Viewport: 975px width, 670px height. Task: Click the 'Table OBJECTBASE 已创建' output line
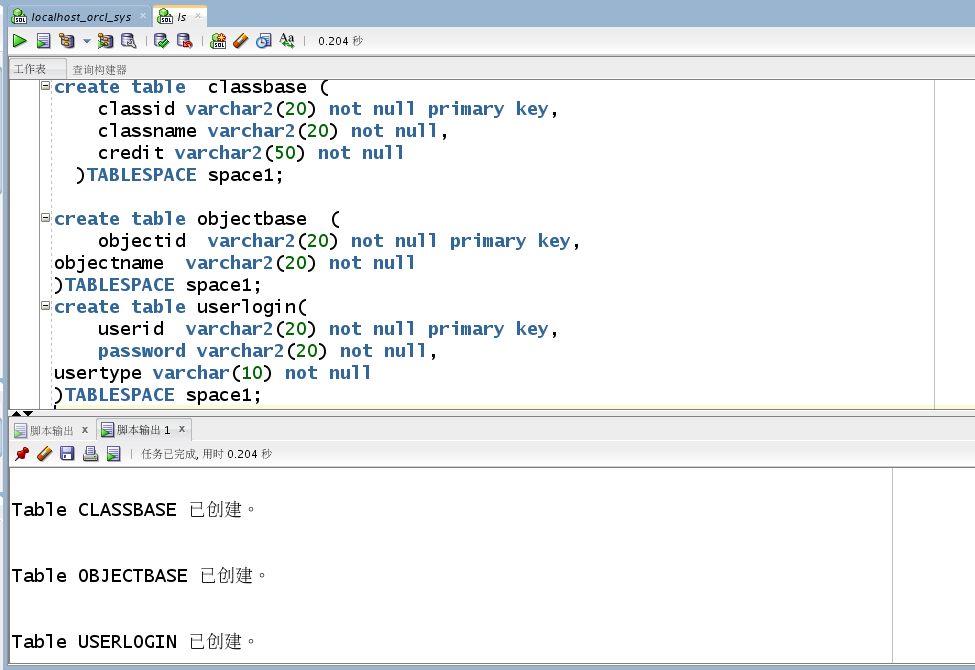(139, 575)
